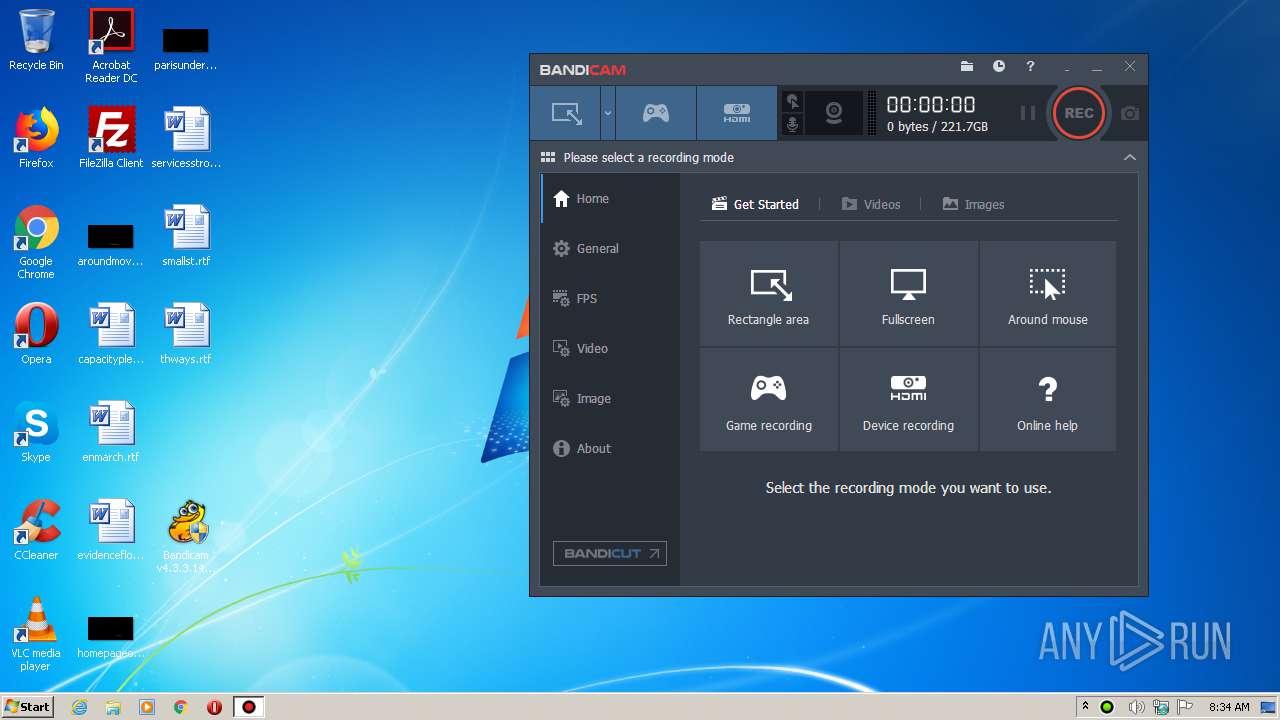Toggle the microphone recording icon

click(x=793, y=125)
